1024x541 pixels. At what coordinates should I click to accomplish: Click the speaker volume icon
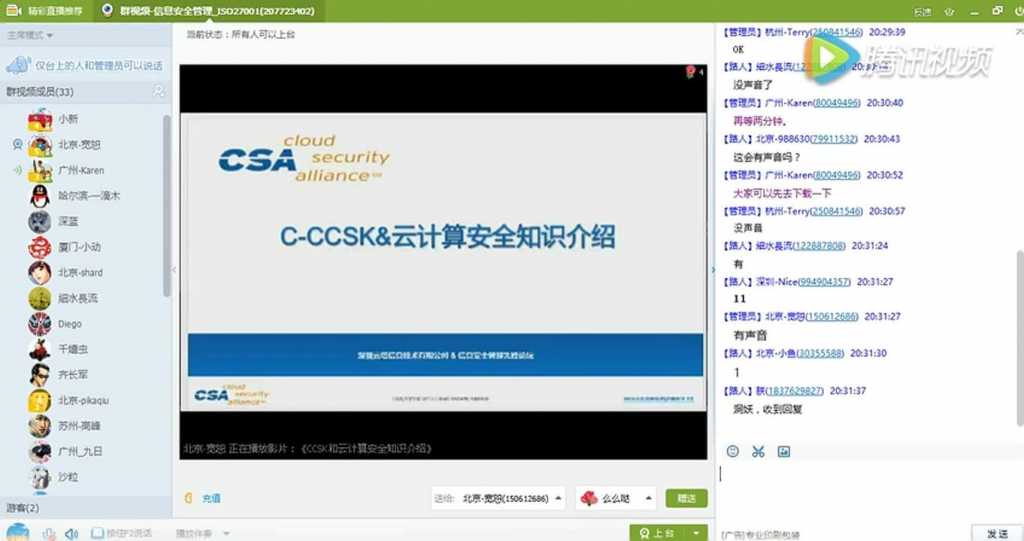point(71,534)
